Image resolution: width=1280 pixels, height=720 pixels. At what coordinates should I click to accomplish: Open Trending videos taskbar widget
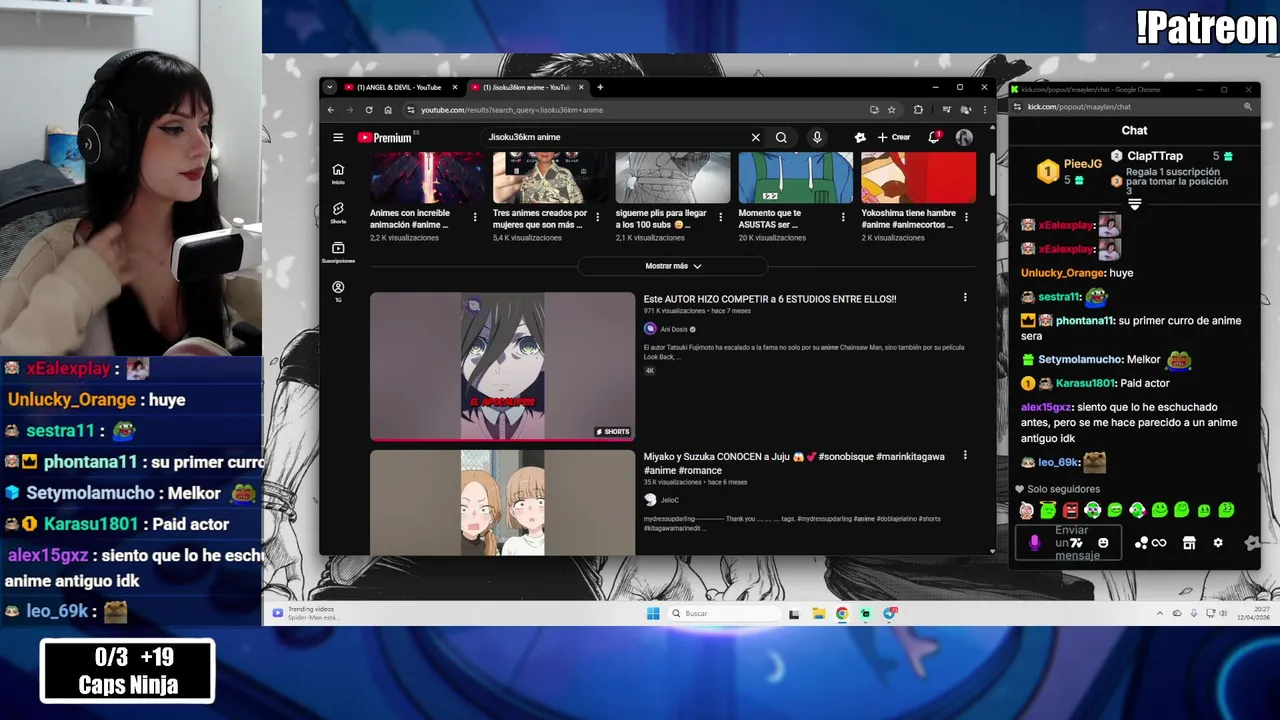click(305, 613)
